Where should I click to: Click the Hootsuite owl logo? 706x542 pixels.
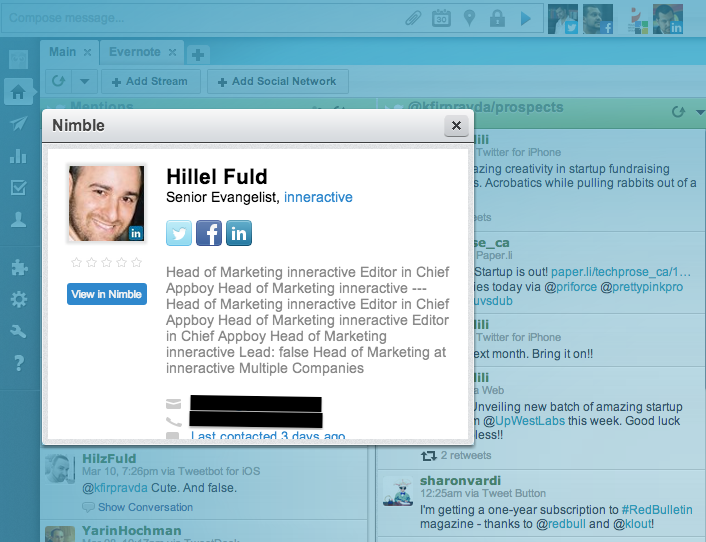18,59
